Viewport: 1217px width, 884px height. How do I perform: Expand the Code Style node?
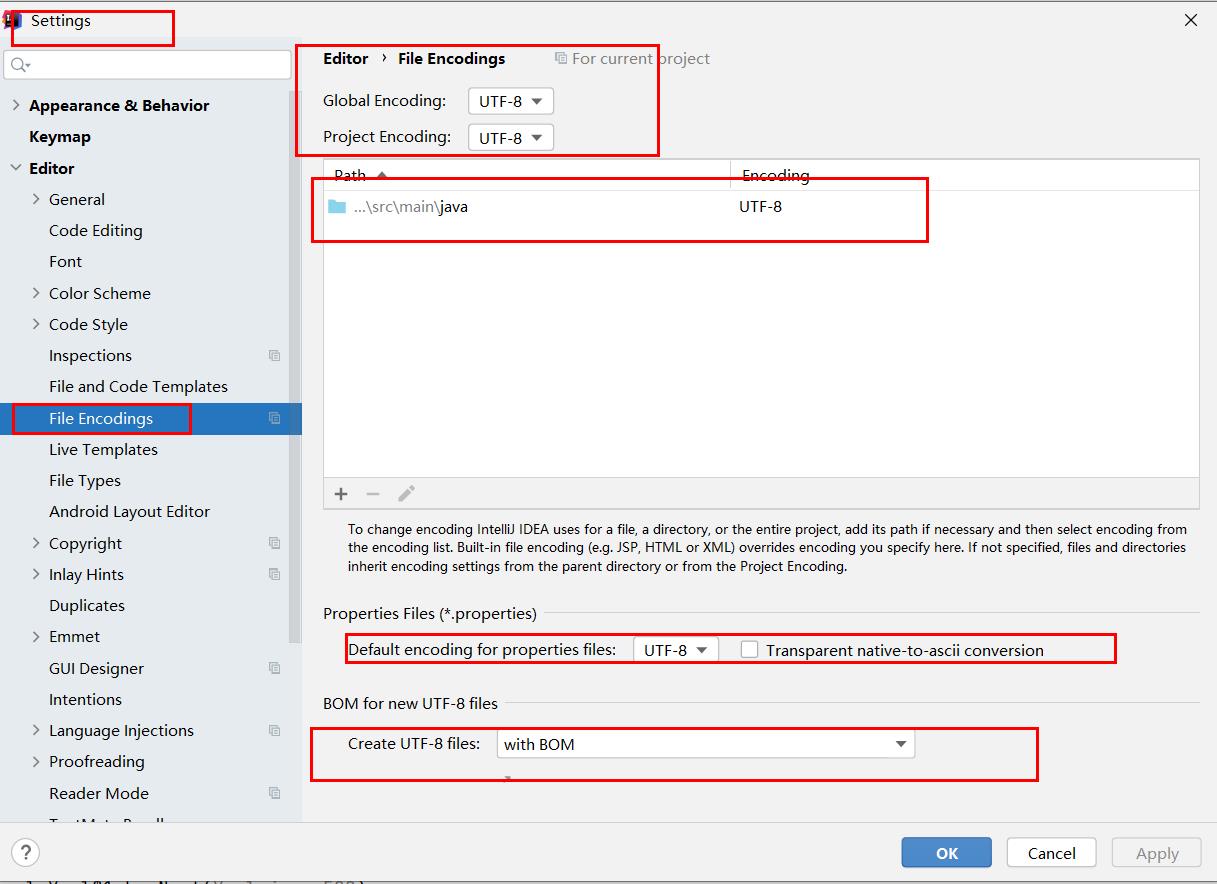pyautogui.click(x=37, y=324)
